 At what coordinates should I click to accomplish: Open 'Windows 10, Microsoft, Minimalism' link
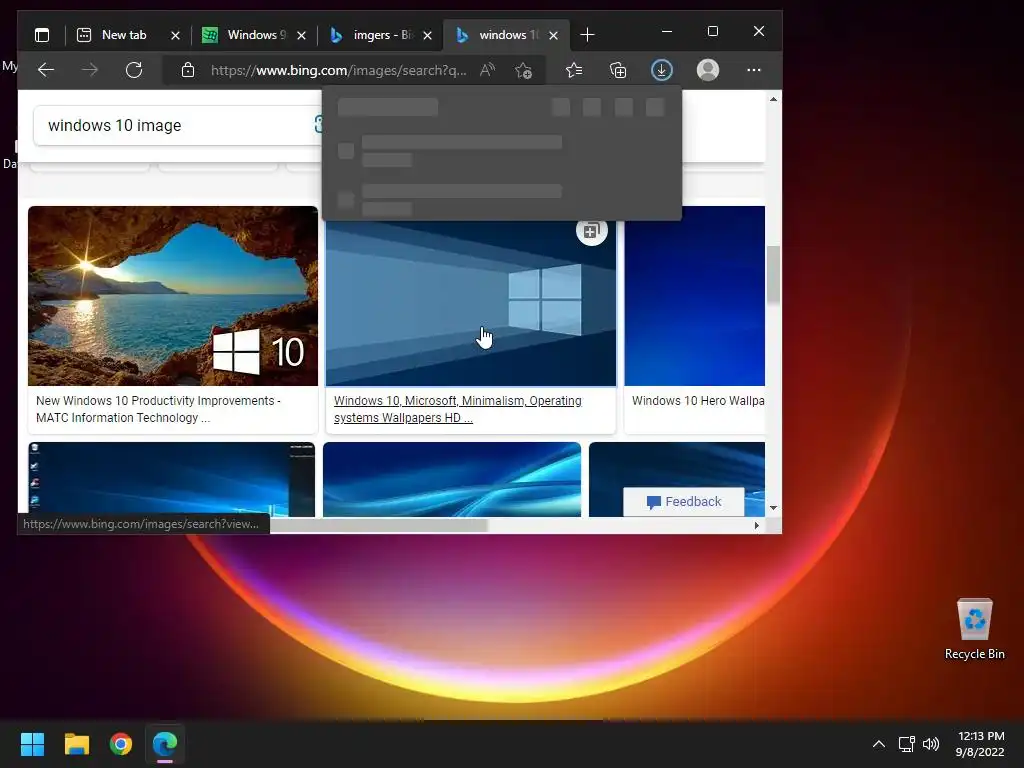(x=457, y=409)
